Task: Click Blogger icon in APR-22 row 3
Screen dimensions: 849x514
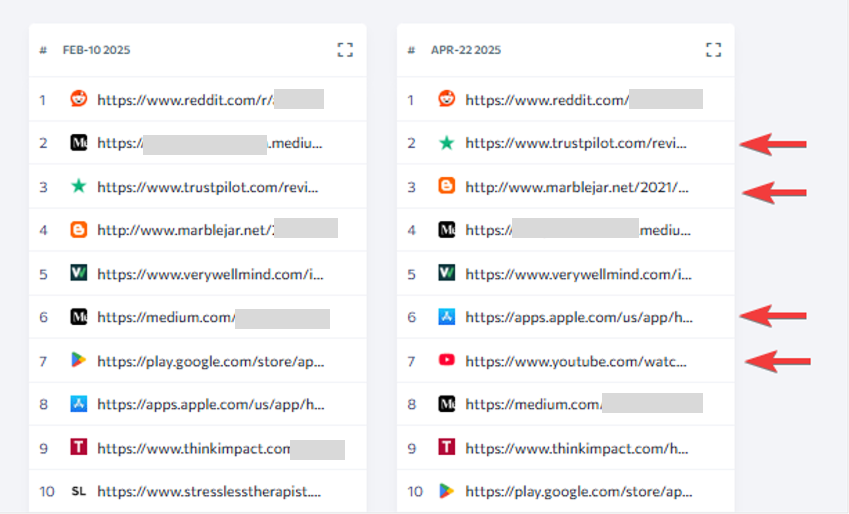Action: point(447,186)
